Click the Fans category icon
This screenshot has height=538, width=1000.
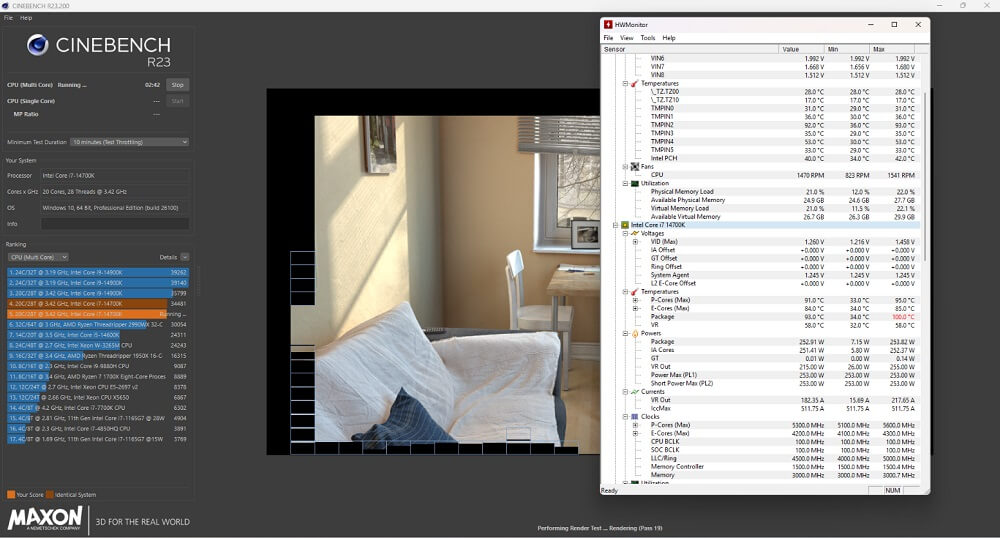[x=634, y=167]
